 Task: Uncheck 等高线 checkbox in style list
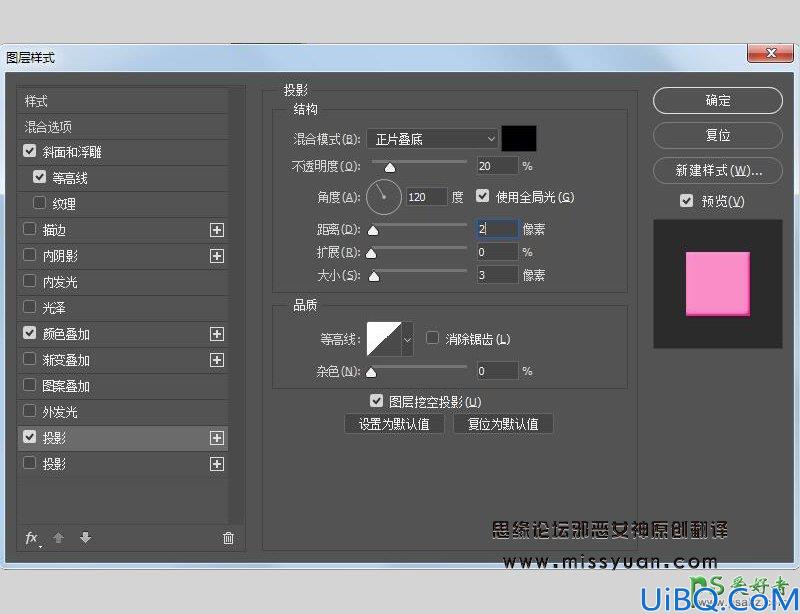point(39,177)
